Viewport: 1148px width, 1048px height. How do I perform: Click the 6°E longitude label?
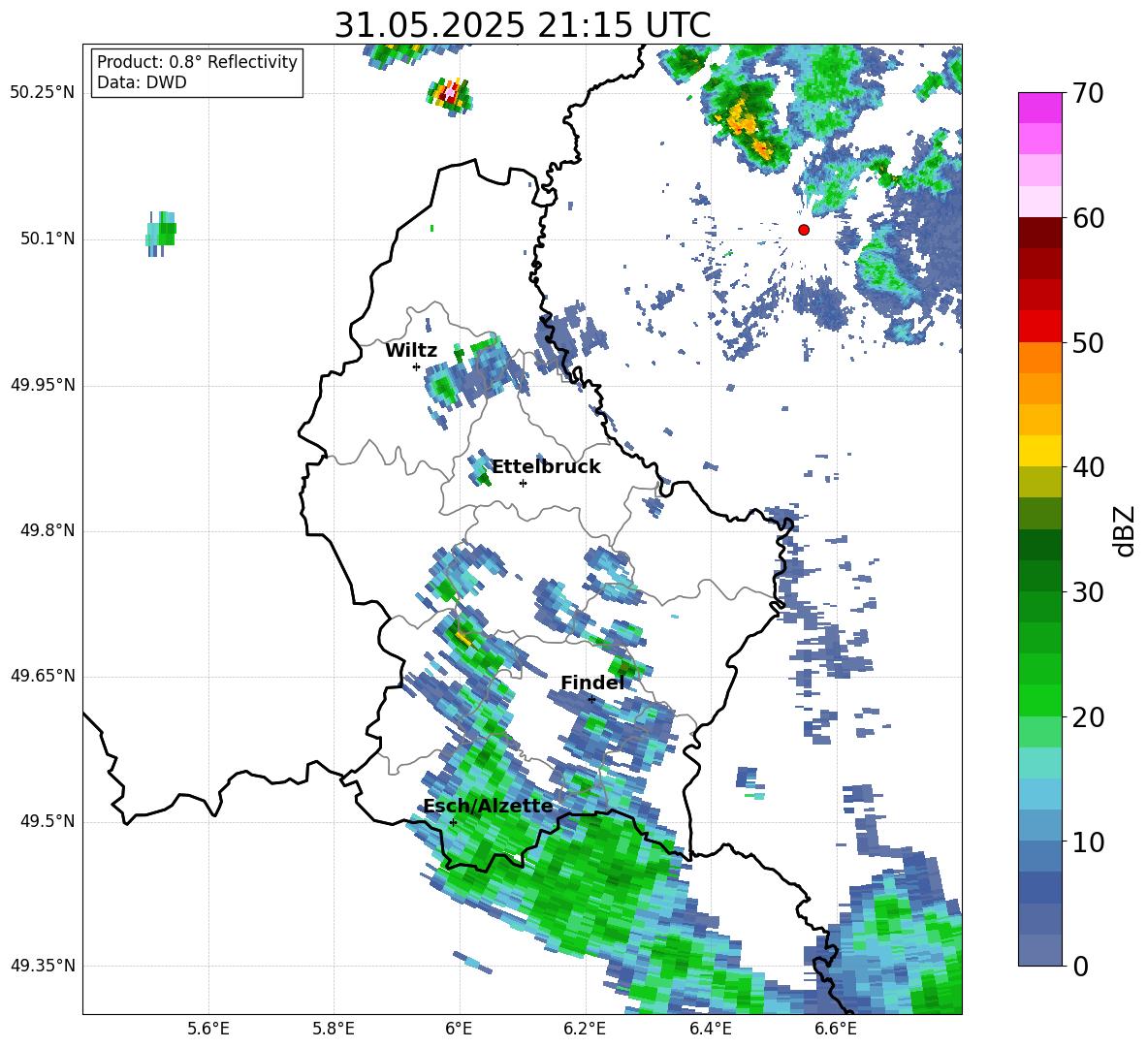[459, 1029]
